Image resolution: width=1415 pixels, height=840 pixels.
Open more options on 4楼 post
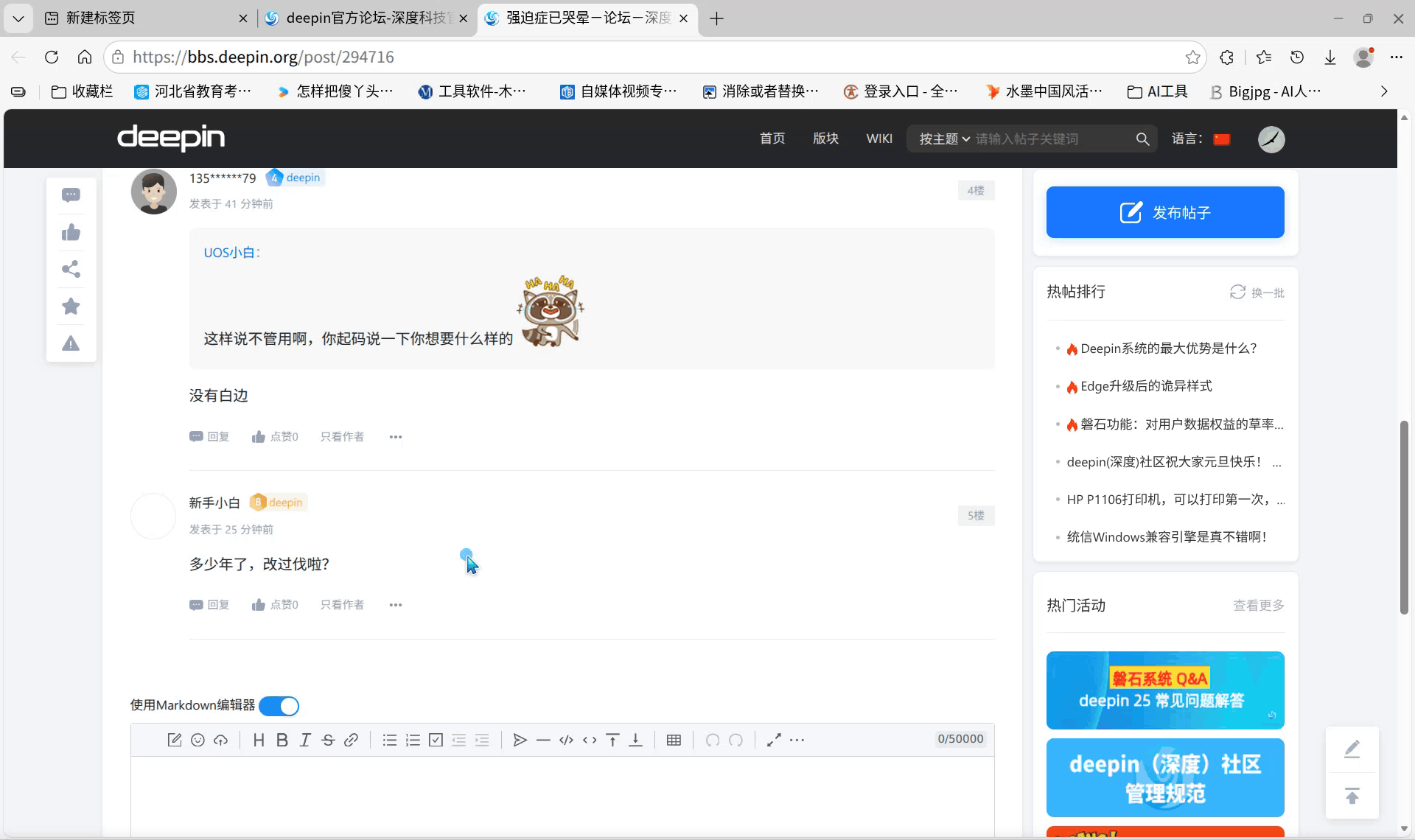[x=396, y=437]
